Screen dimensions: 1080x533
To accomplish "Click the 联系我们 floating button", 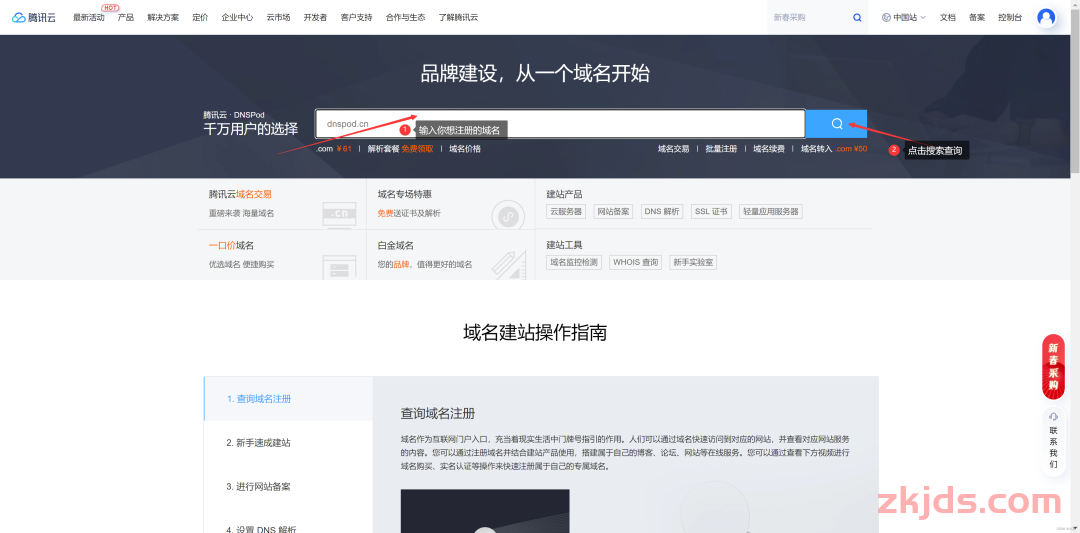I will tap(1053, 441).
